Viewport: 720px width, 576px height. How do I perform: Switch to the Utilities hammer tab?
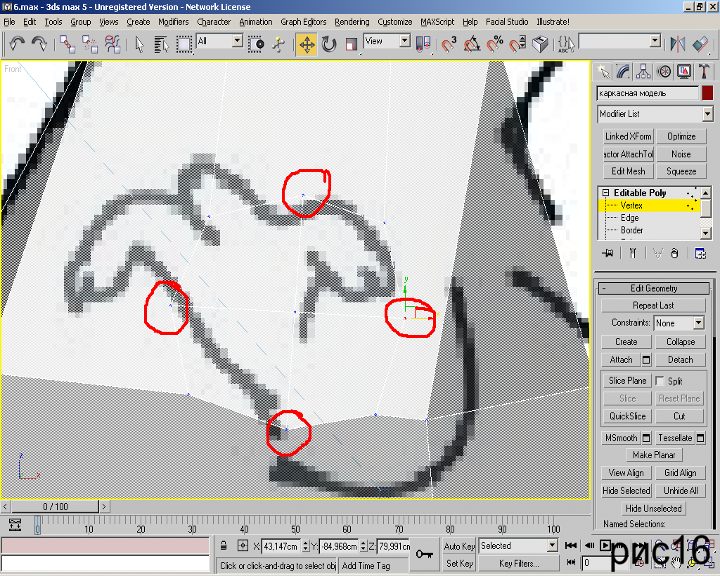[x=705, y=71]
